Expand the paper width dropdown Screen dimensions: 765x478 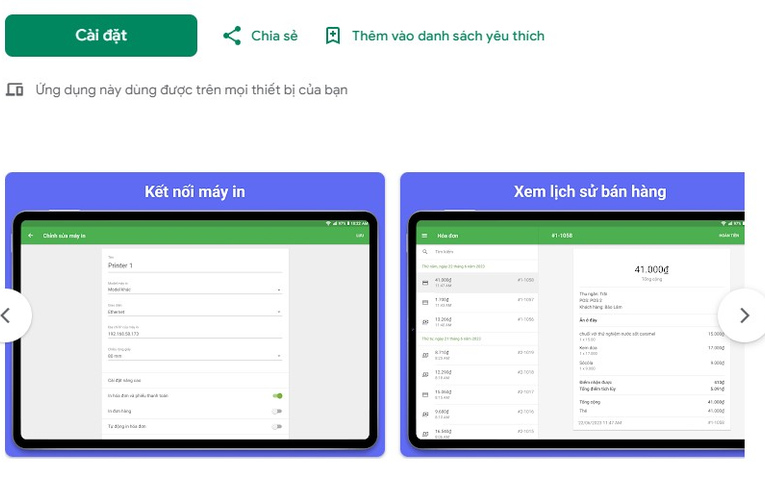click(x=195, y=354)
